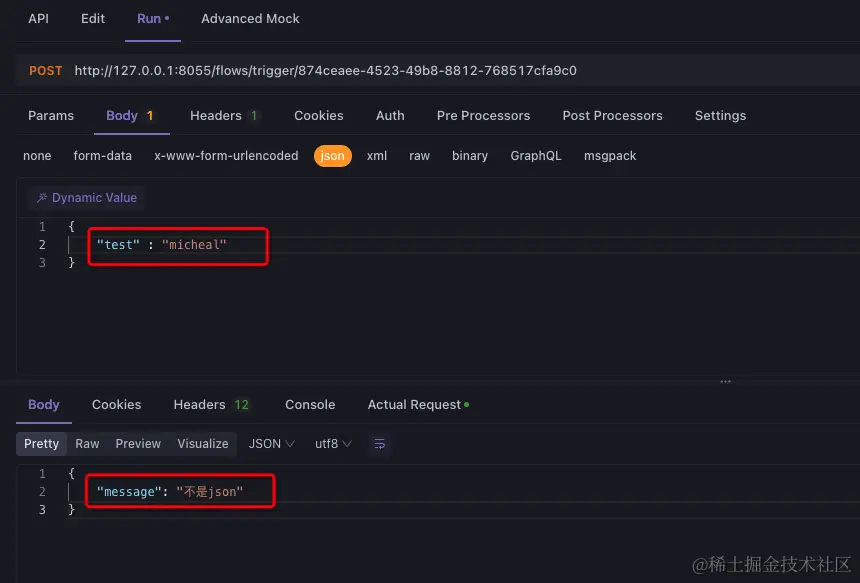Switch to the Auth tab
Screen dimensions: 860x583
point(390,116)
